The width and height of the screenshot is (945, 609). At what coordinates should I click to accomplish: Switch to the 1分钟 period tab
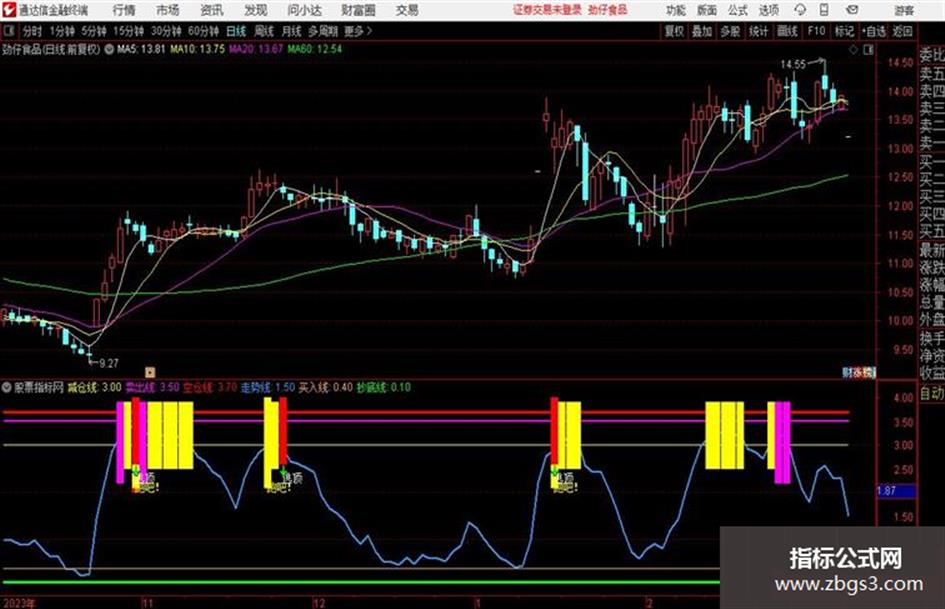61,31
